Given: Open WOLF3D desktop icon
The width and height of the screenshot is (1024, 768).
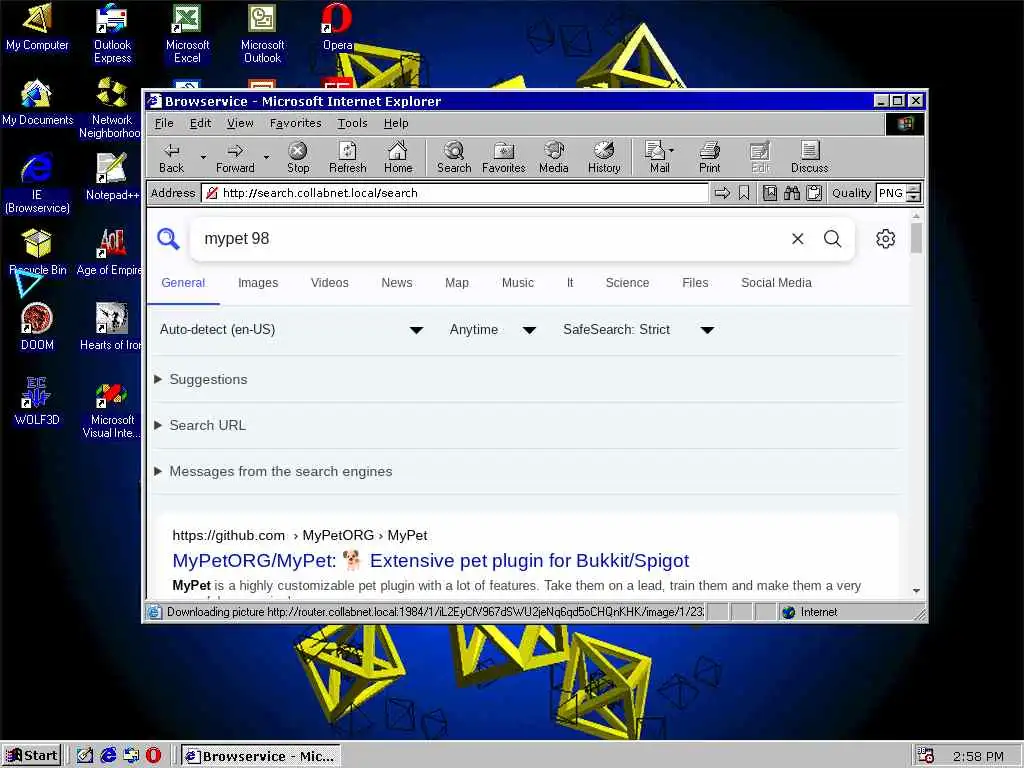Looking at the screenshot, I should 37,403.
